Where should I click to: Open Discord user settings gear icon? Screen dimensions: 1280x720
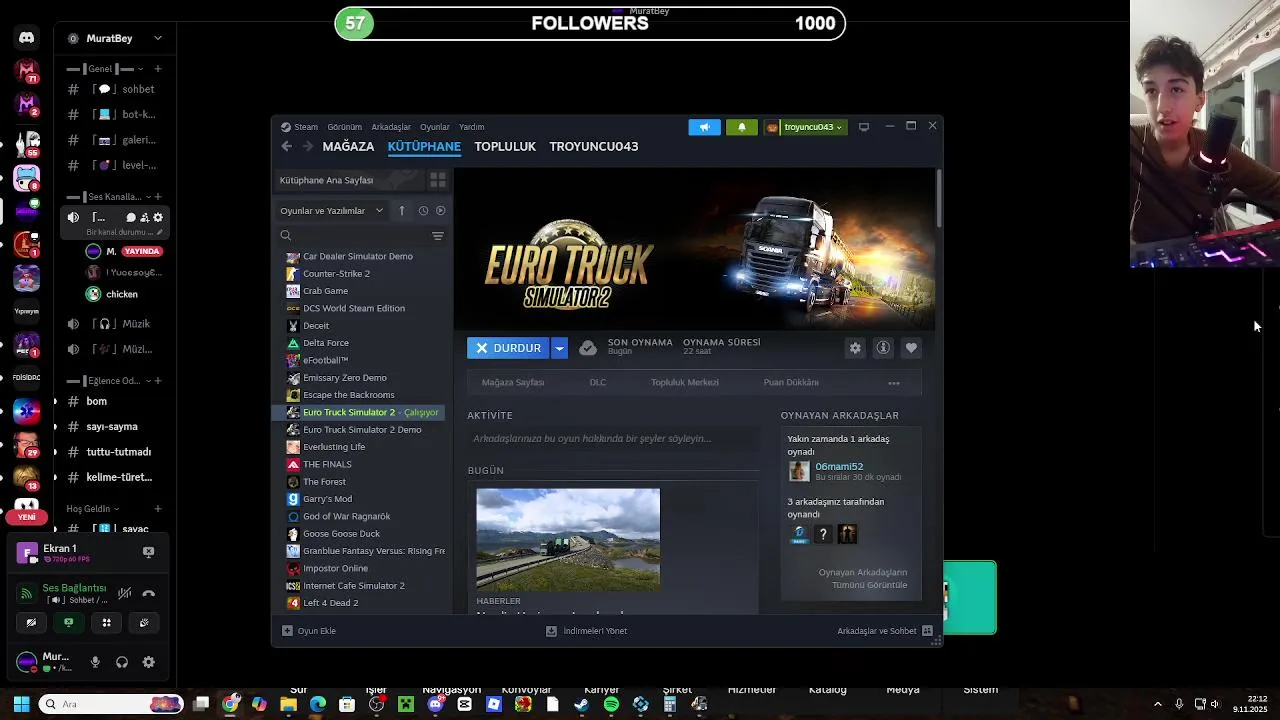pyautogui.click(x=149, y=662)
